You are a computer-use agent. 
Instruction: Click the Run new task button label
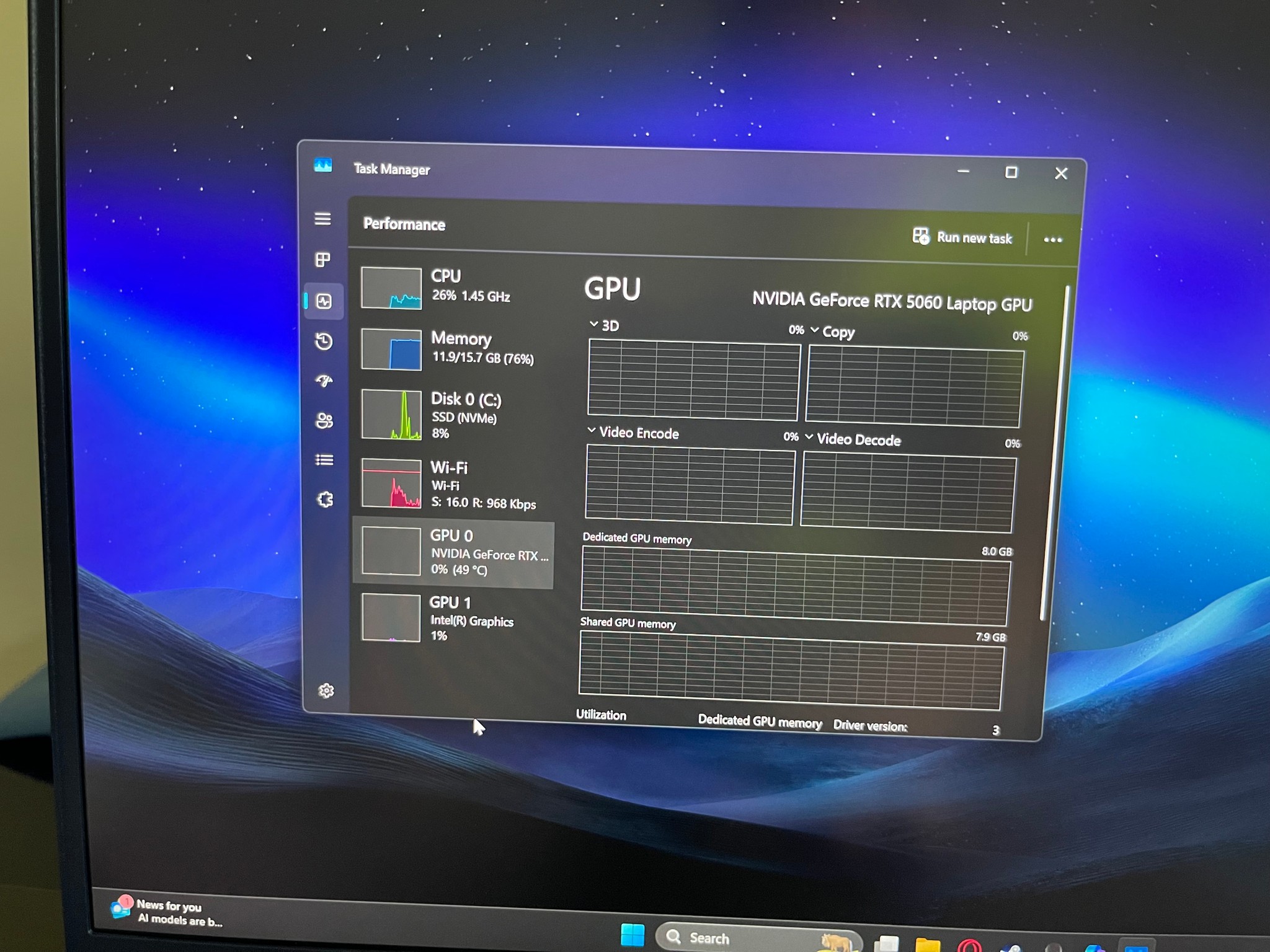(974, 238)
